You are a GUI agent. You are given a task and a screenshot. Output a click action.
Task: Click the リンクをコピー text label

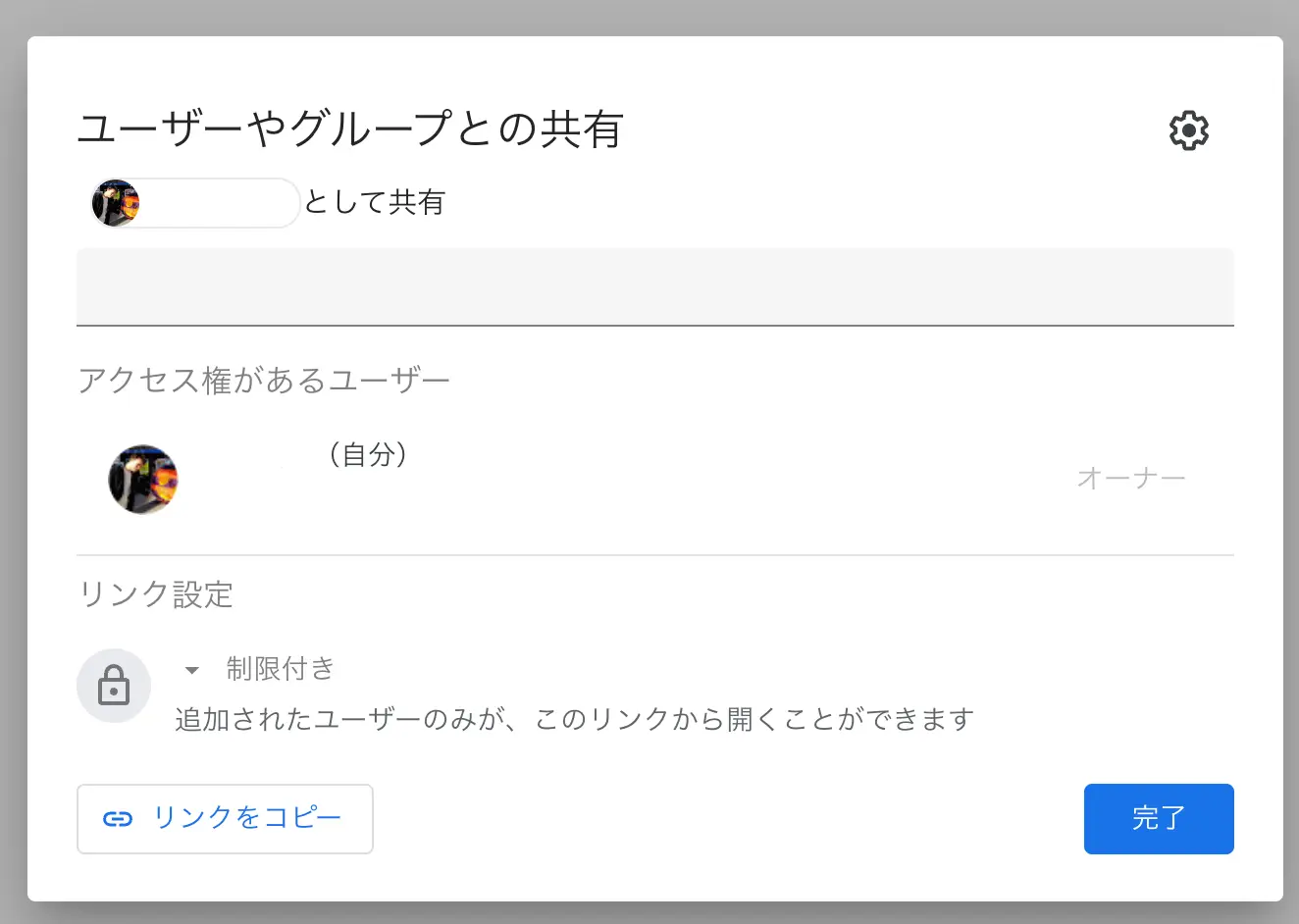247,818
